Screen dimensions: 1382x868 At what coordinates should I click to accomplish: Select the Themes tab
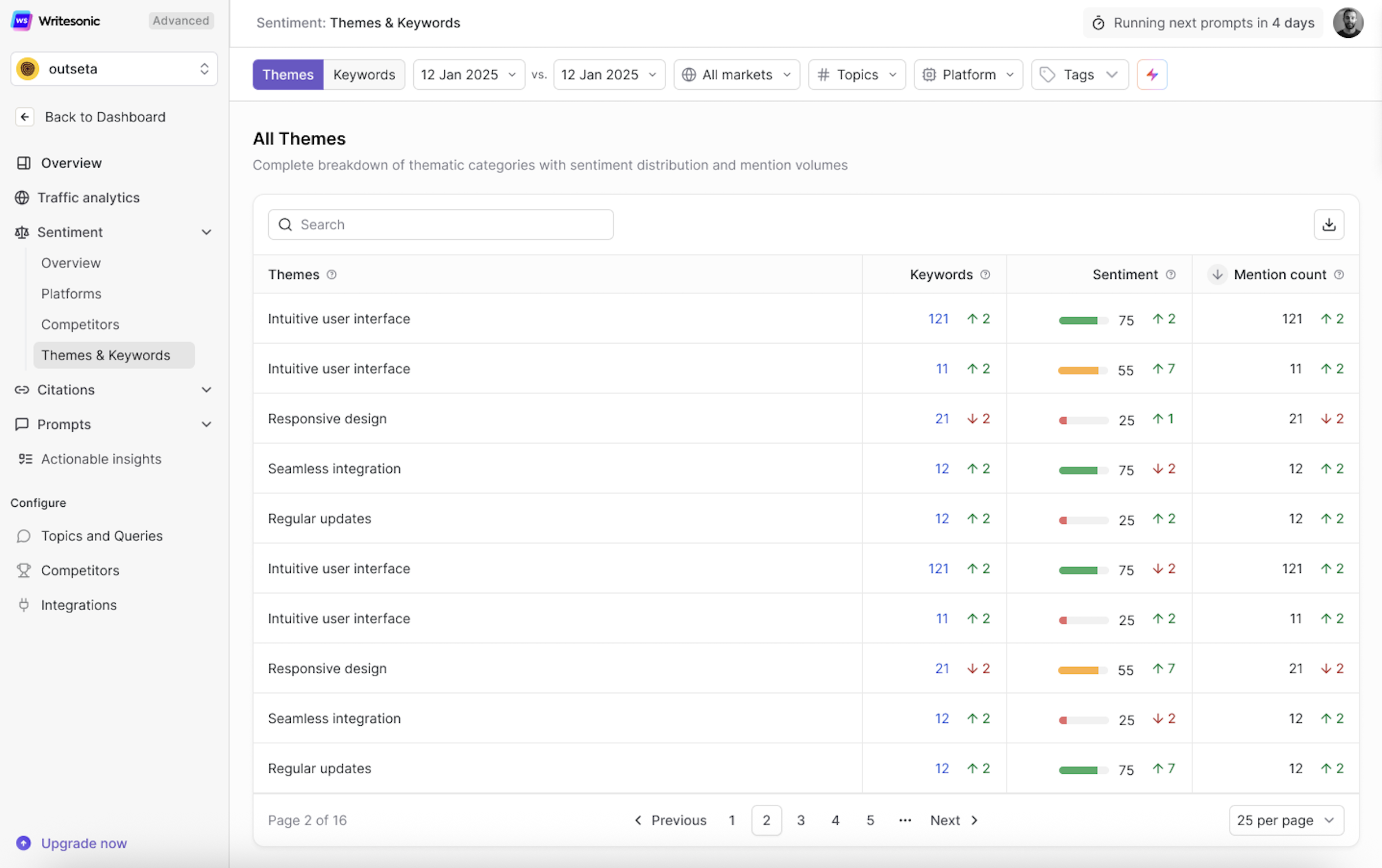(287, 74)
